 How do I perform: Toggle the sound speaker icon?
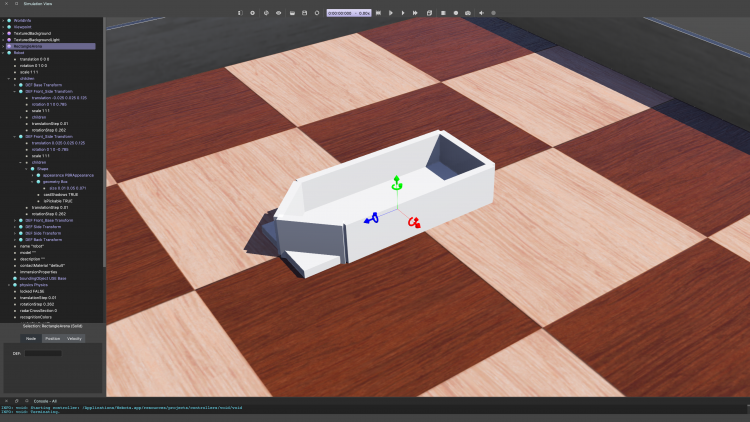pos(481,13)
